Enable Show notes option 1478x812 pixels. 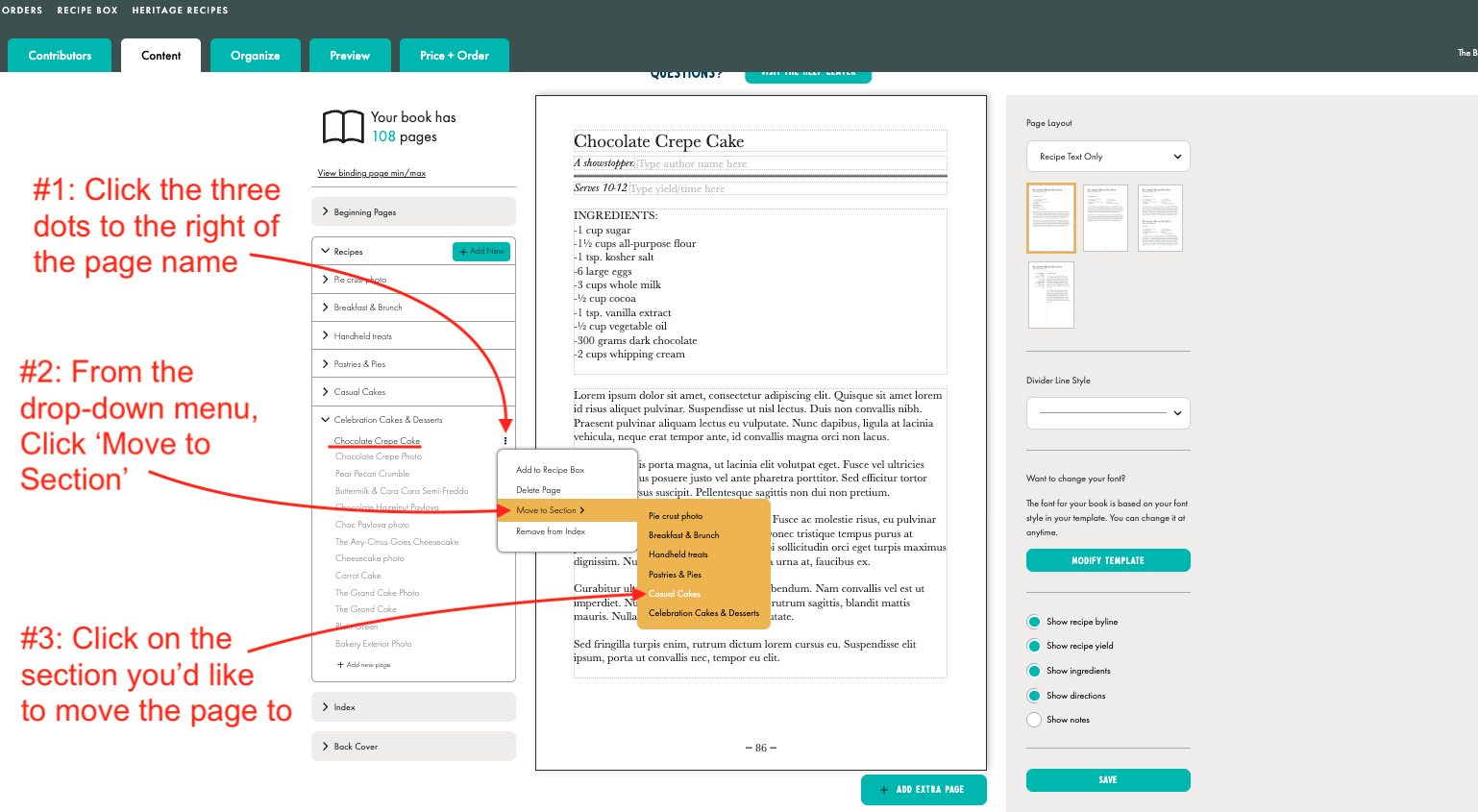(1034, 720)
